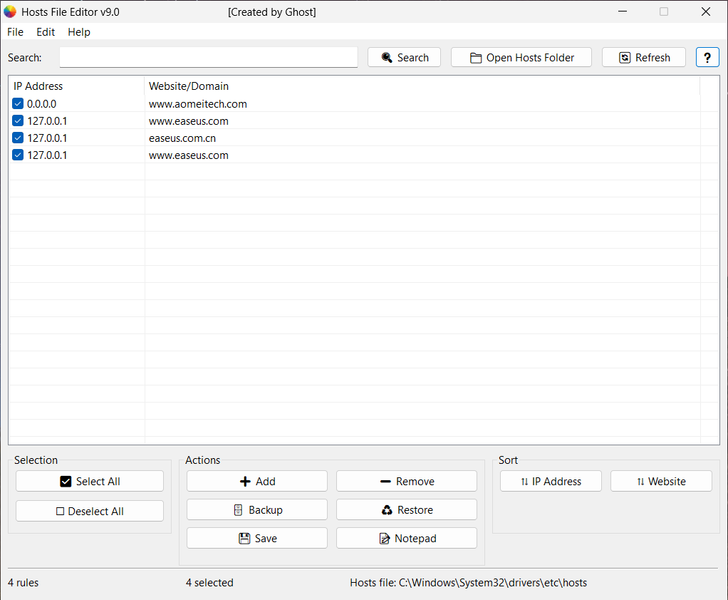Click the hosts file path in status bar

pos(468,583)
